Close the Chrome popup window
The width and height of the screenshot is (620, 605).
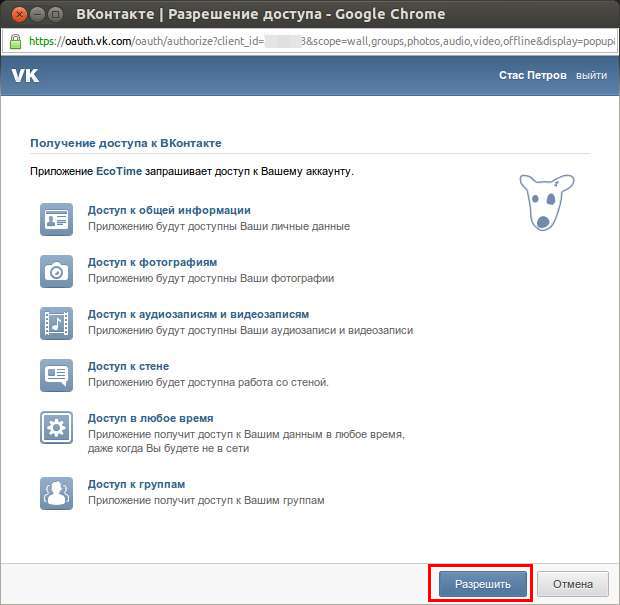(16, 15)
